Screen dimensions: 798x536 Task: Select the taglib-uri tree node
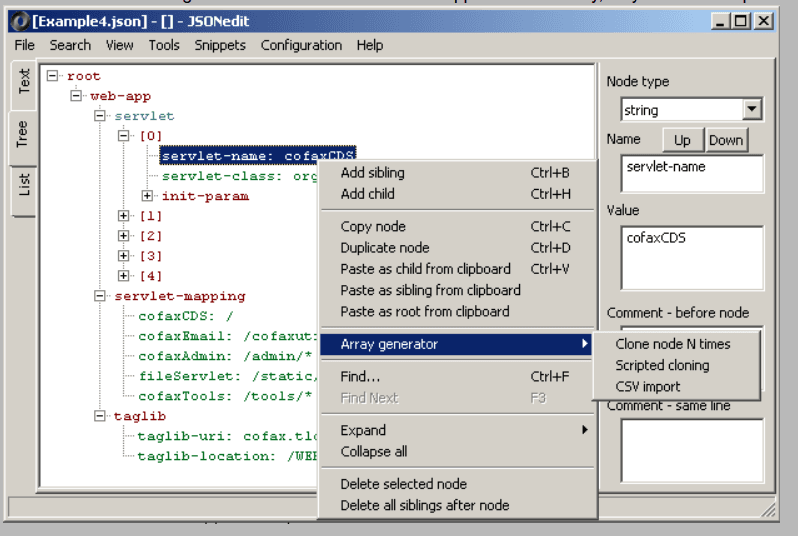coord(227,436)
